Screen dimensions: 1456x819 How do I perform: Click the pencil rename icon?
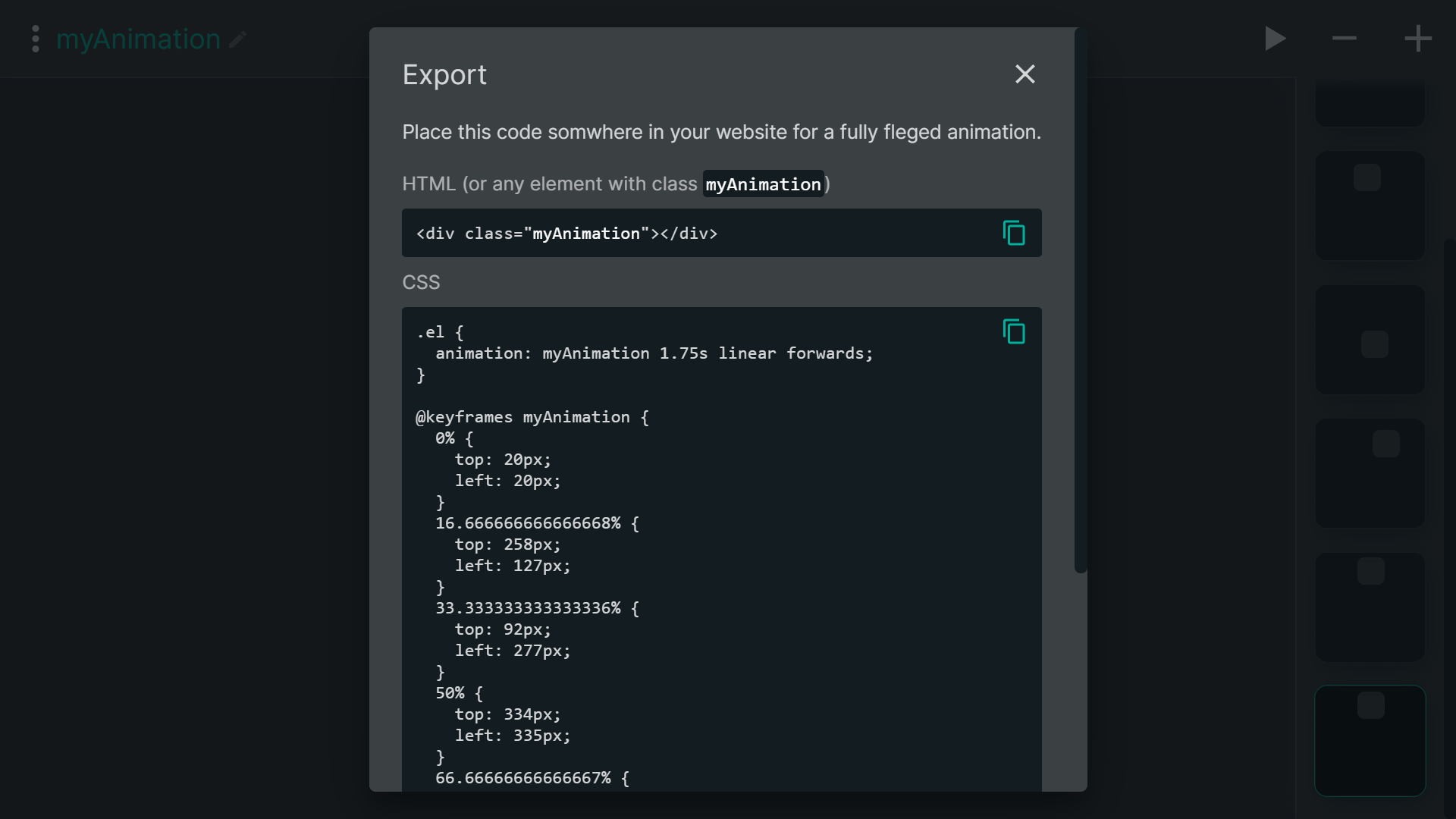(237, 39)
